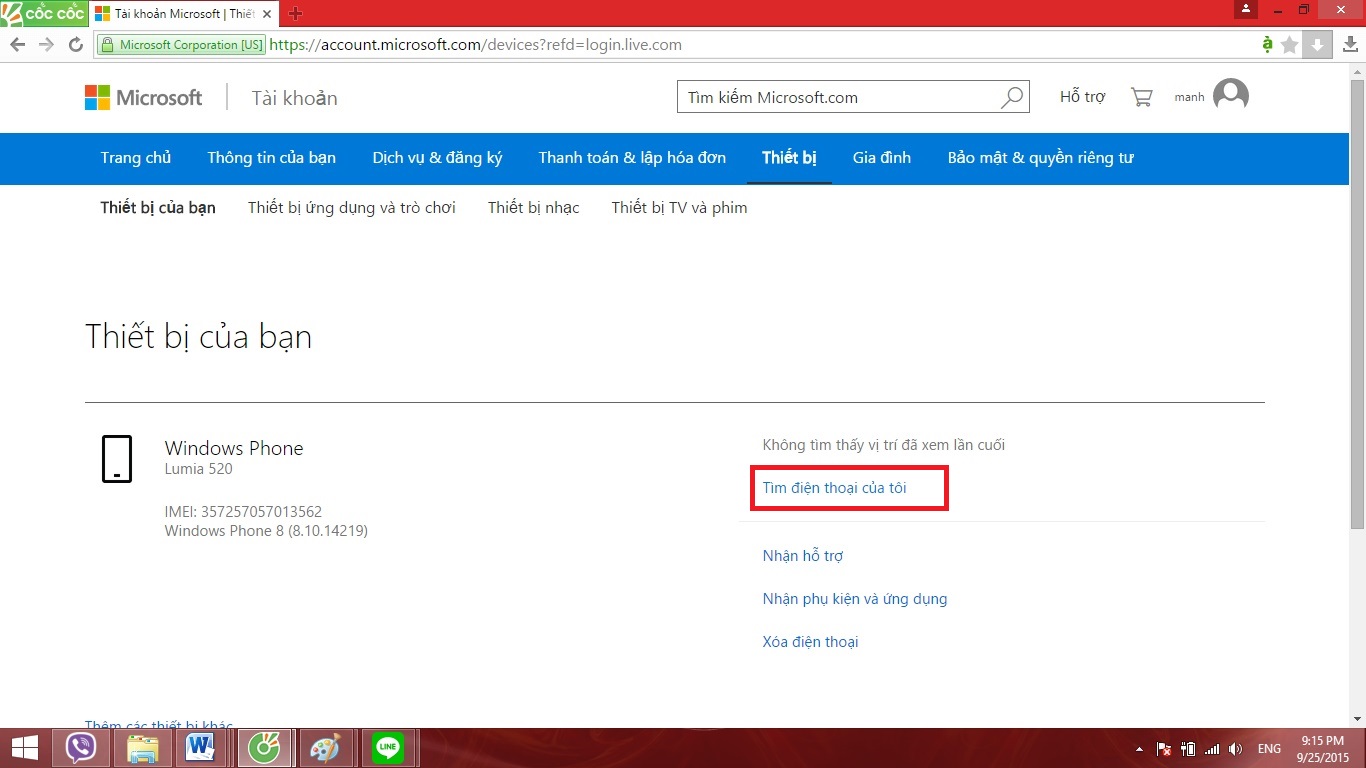Click the browser profile icon in title bar
This screenshot has height=768, width=1366.
[x=1246, y=9]
